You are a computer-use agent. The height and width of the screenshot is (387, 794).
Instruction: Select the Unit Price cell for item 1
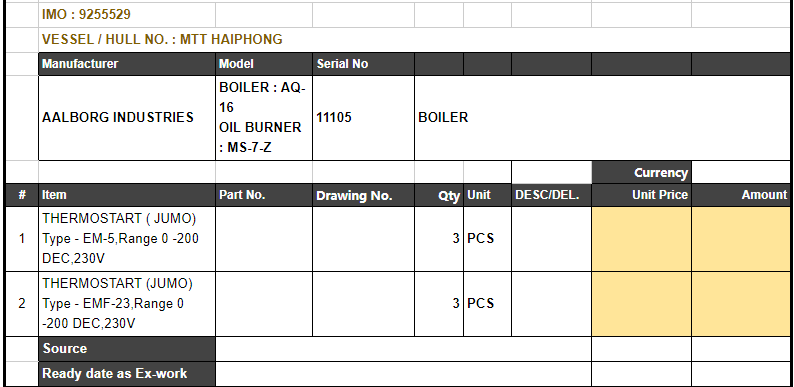(641, 239)
